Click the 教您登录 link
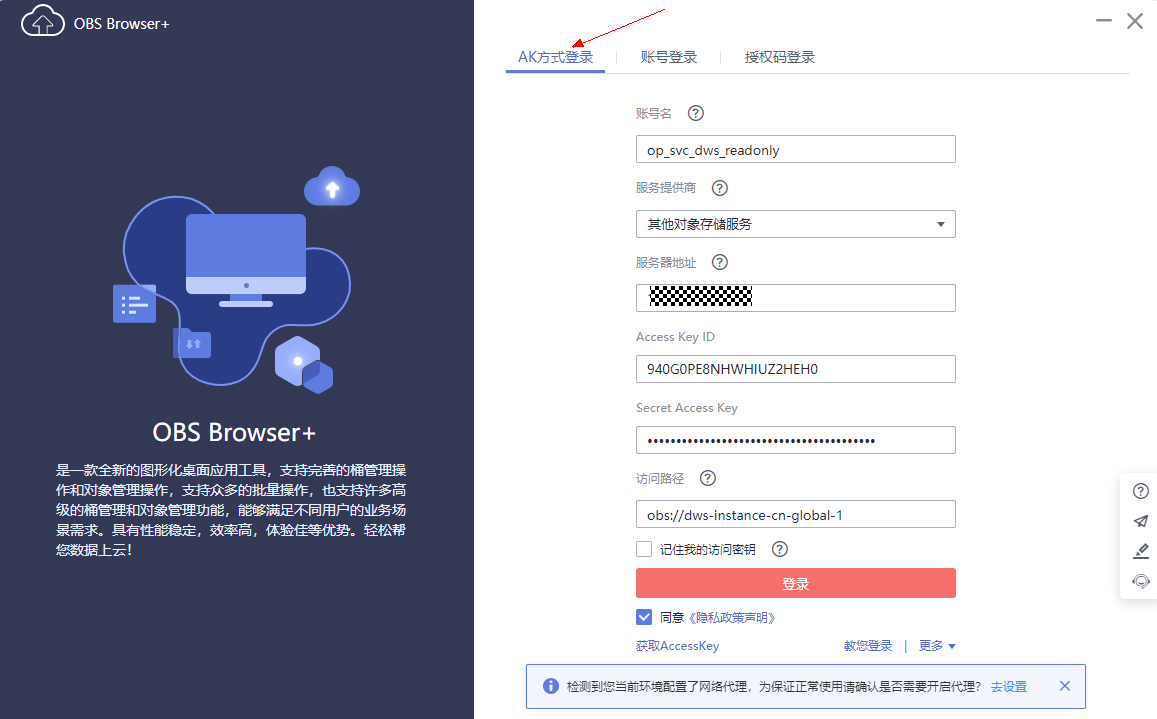 [868, 646]
